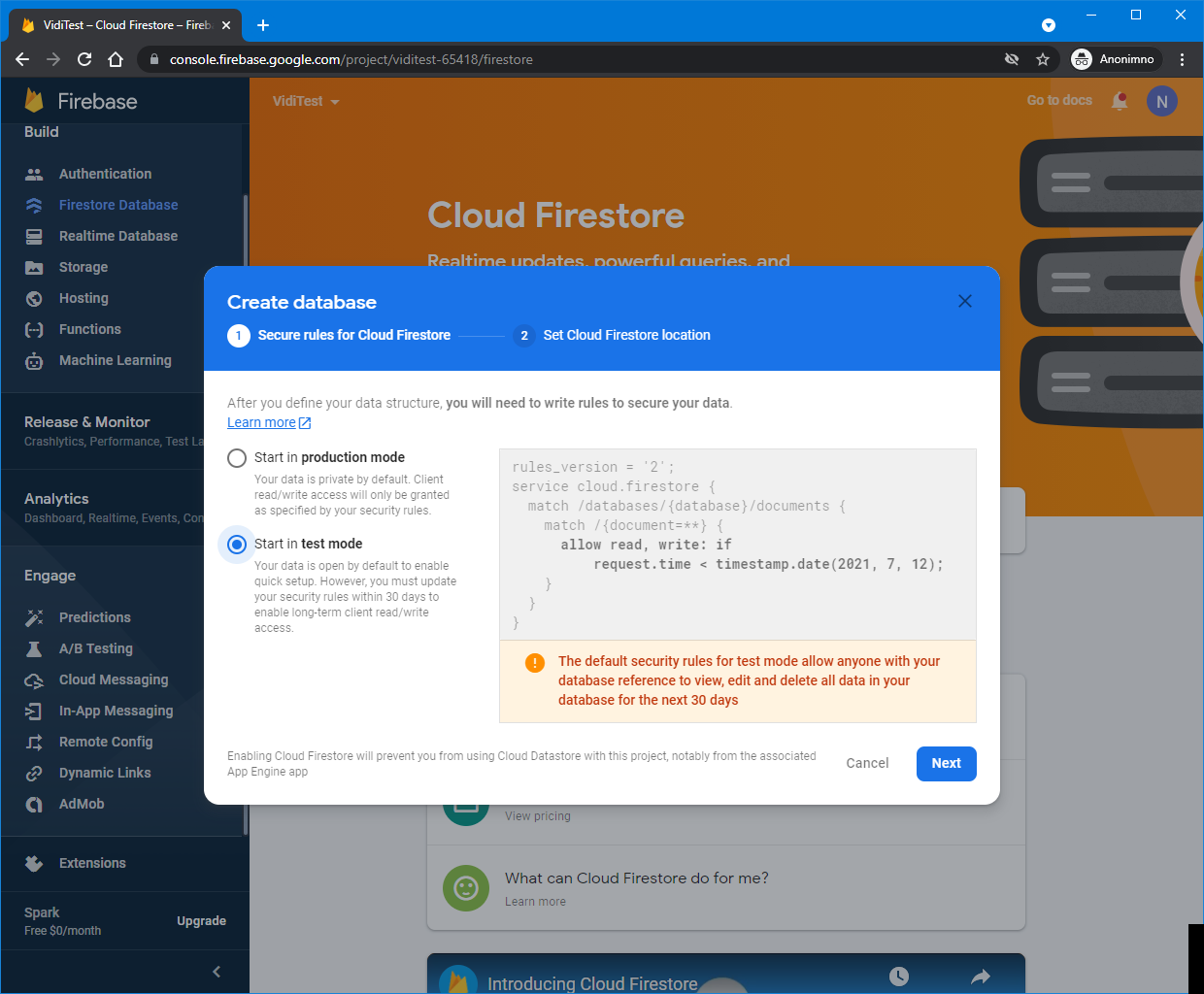Go to browser home page icon
This screenshot has height=994, width=1204.
click(116, 59)
